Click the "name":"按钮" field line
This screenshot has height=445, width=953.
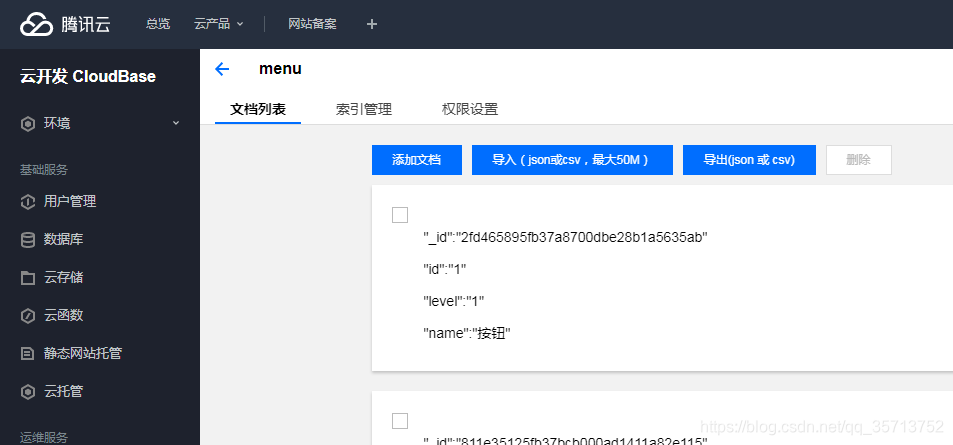[x=467, y=334]
